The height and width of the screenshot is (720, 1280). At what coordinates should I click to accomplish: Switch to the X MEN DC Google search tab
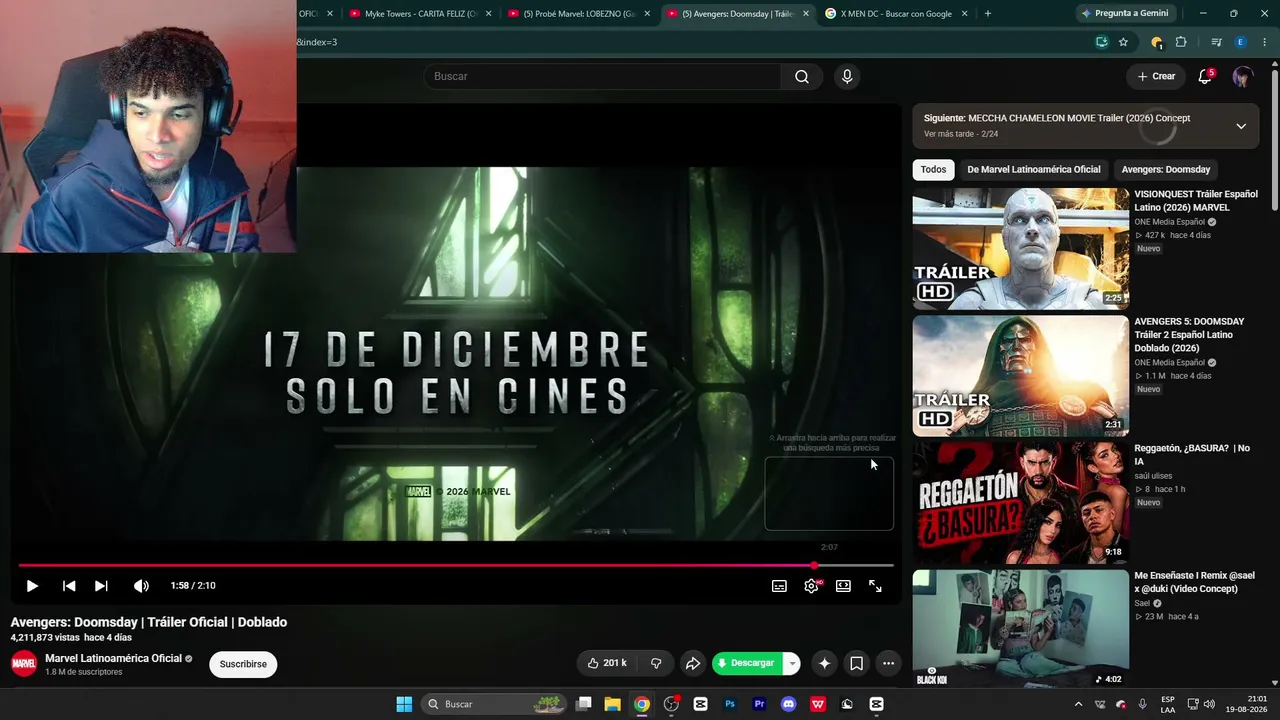click(896, 14)
